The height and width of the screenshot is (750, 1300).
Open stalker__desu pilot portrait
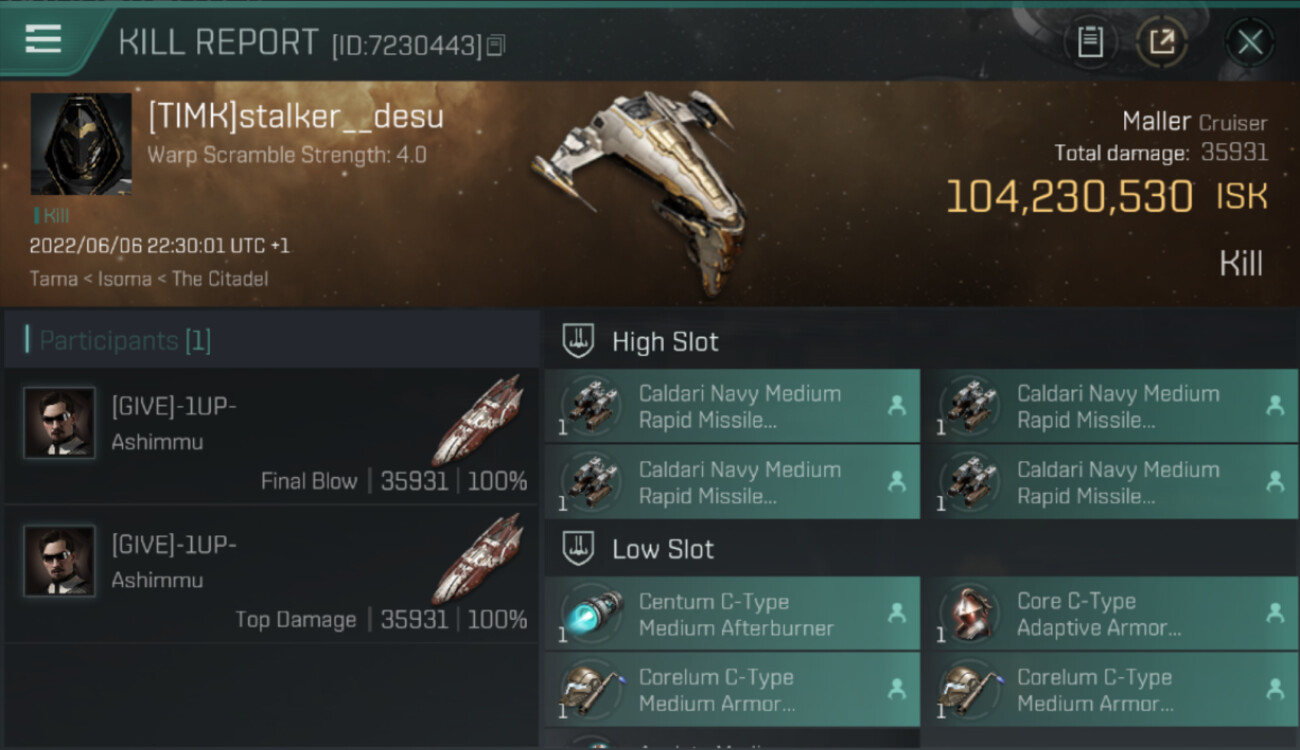click(x=80, y=143)
